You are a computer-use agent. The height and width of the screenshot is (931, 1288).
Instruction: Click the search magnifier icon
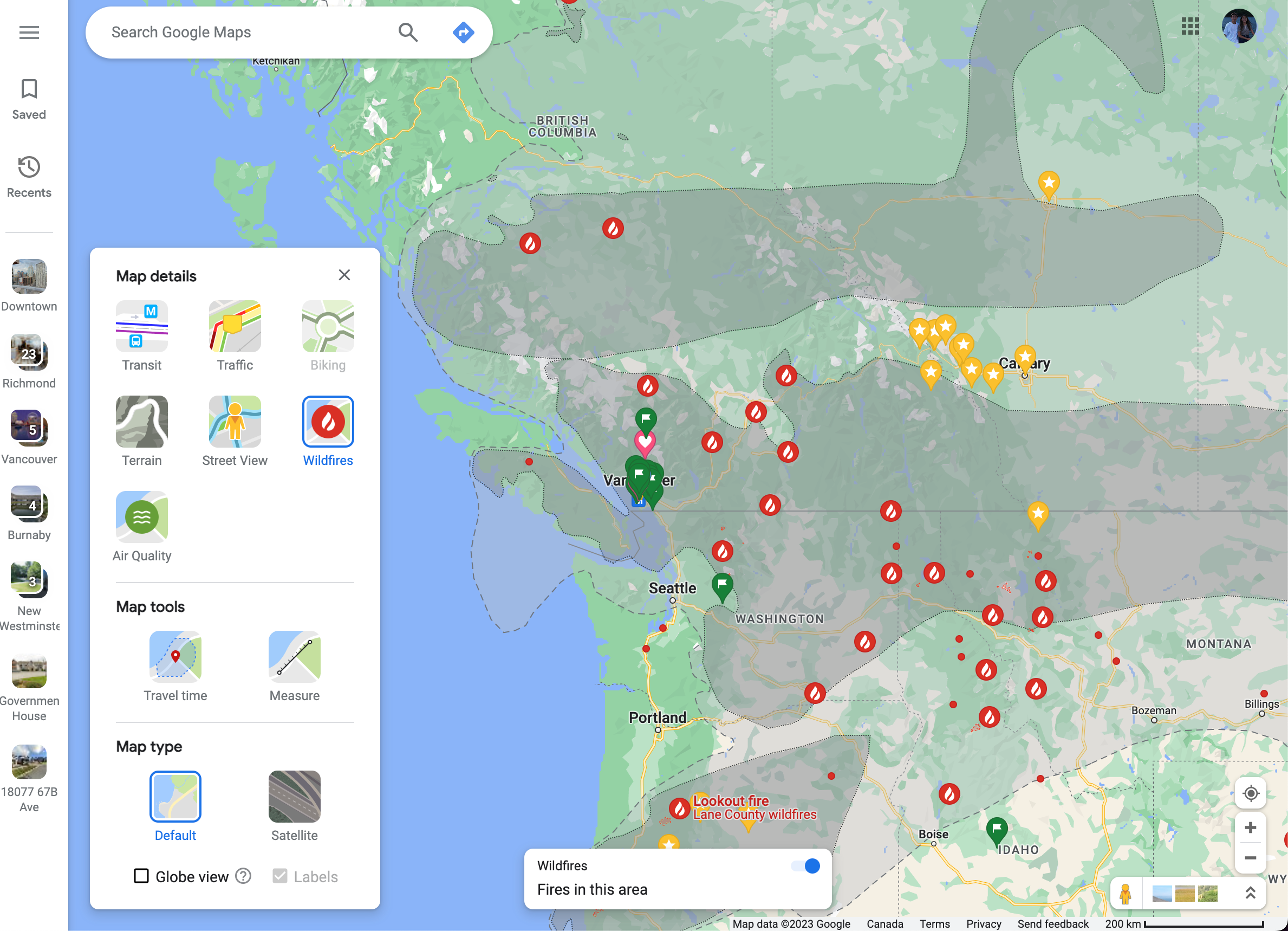(408, 33)
